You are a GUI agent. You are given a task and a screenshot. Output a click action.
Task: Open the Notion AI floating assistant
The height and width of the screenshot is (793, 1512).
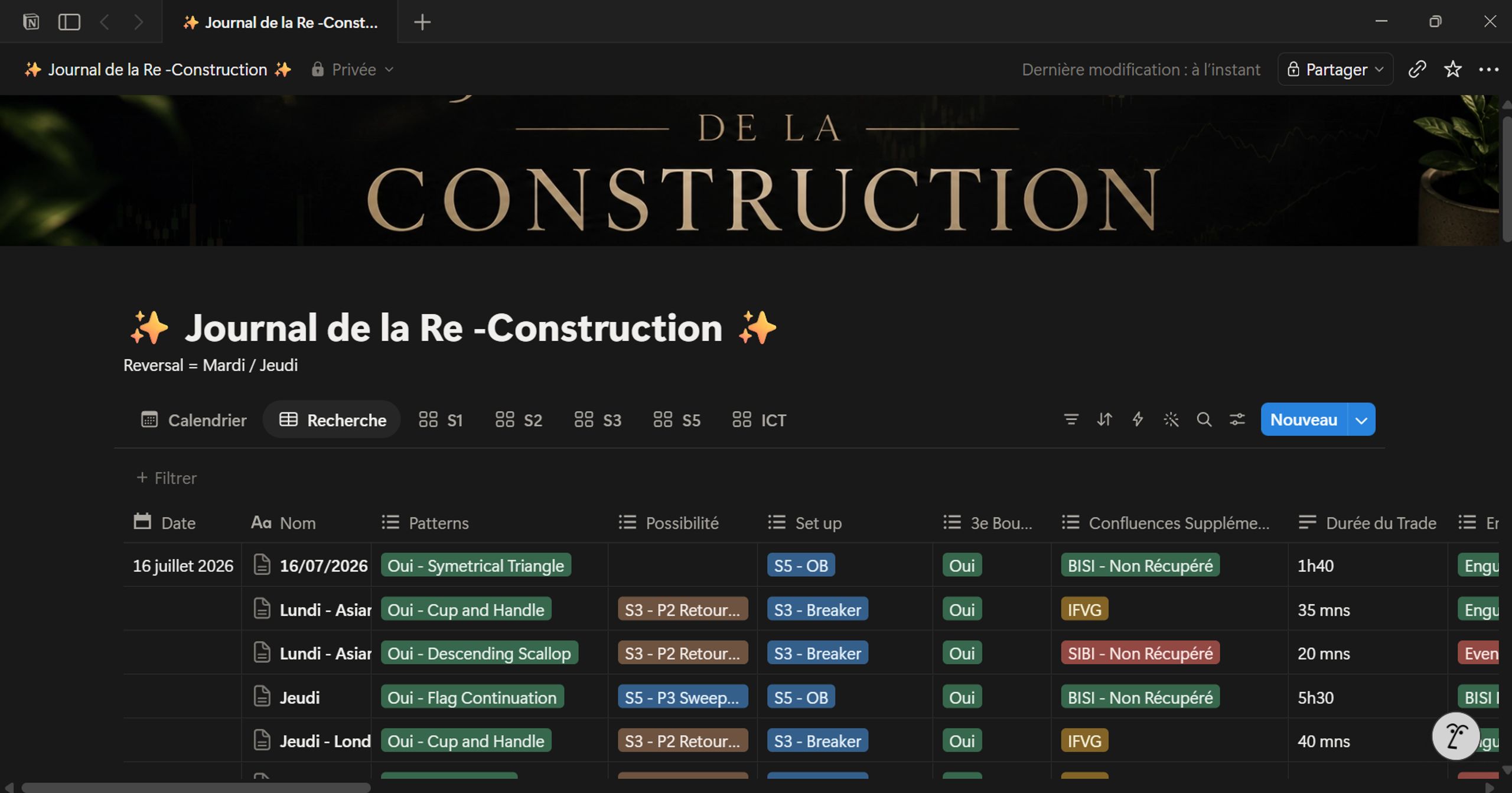coord(1455,736)
